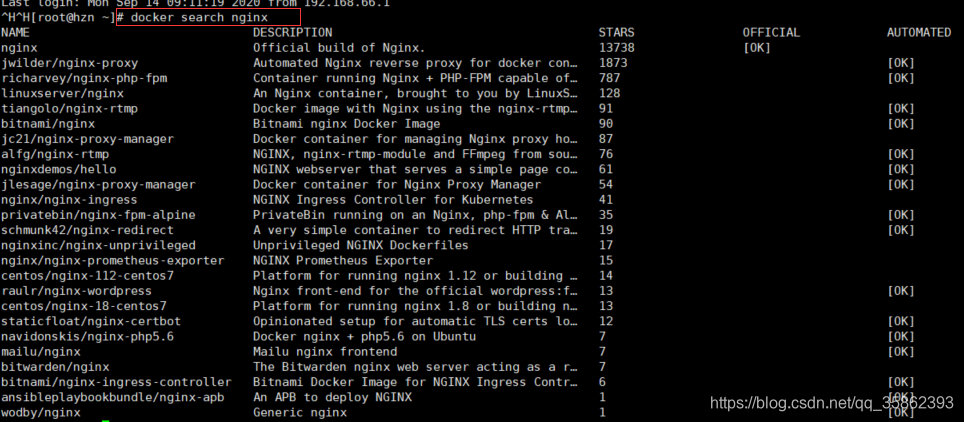
Task: Select bitwarden/nginx image name
Action: (55, 367)
